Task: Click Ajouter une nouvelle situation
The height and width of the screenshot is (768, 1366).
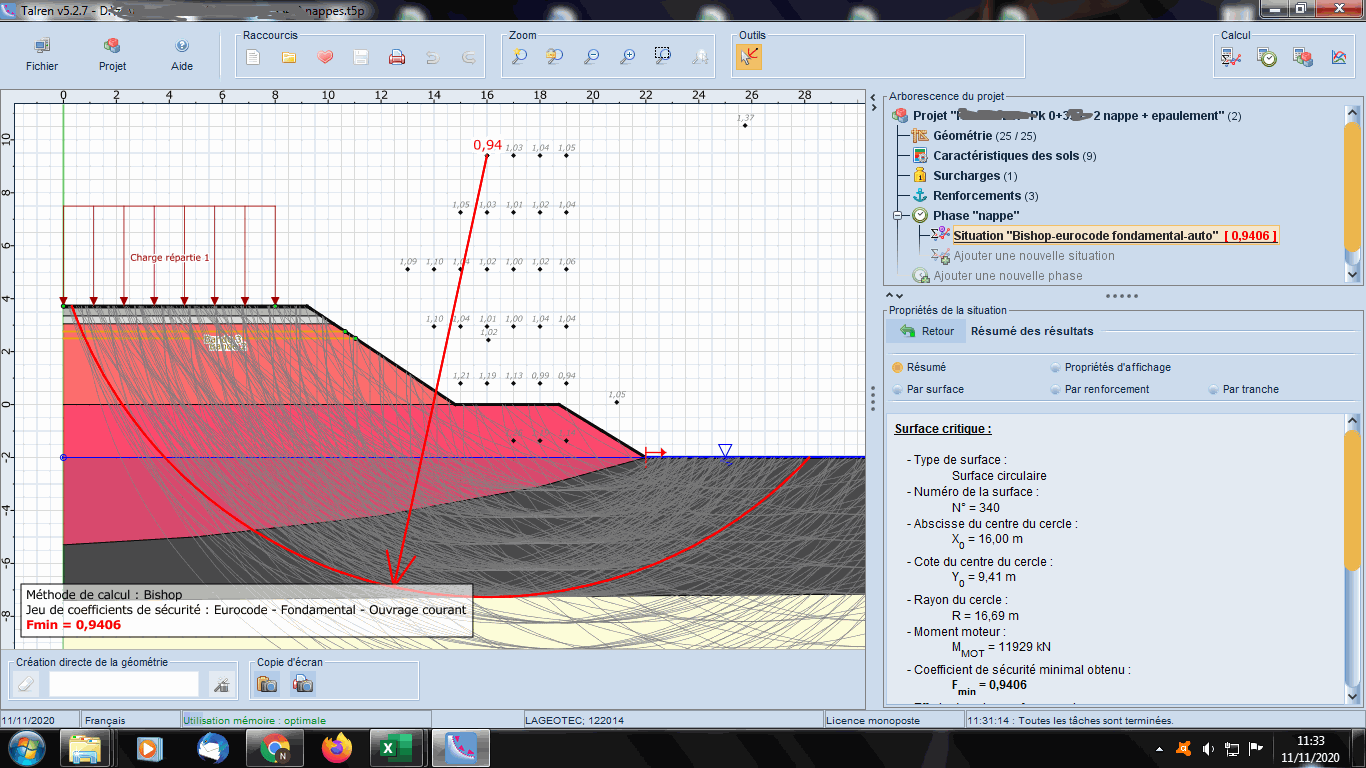Action: click(1034, 256)
